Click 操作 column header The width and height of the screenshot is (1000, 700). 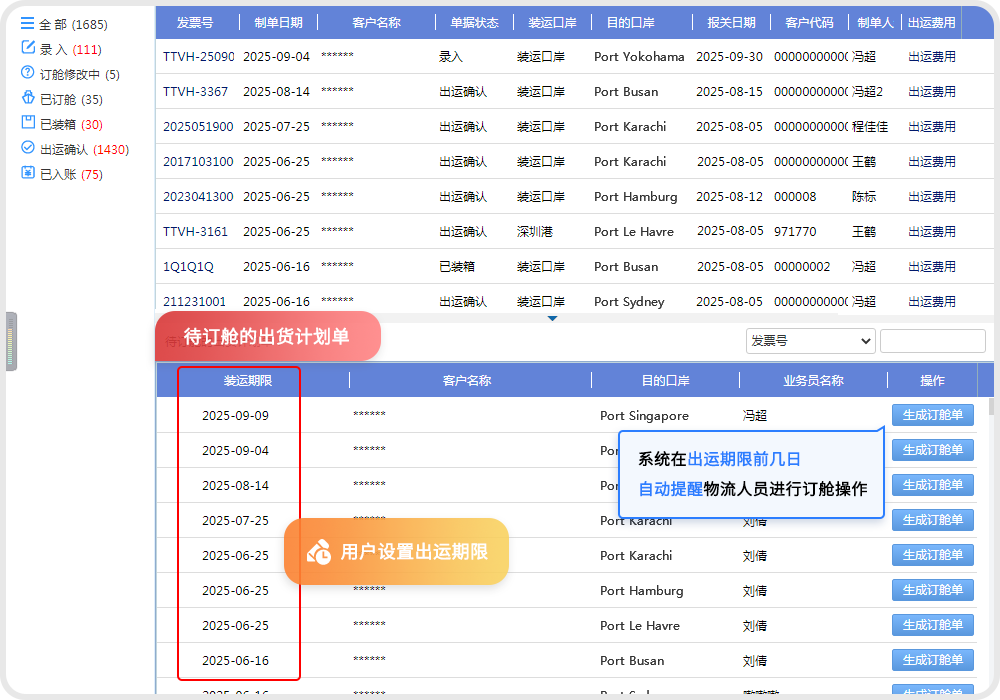click(x=932, y=381)
